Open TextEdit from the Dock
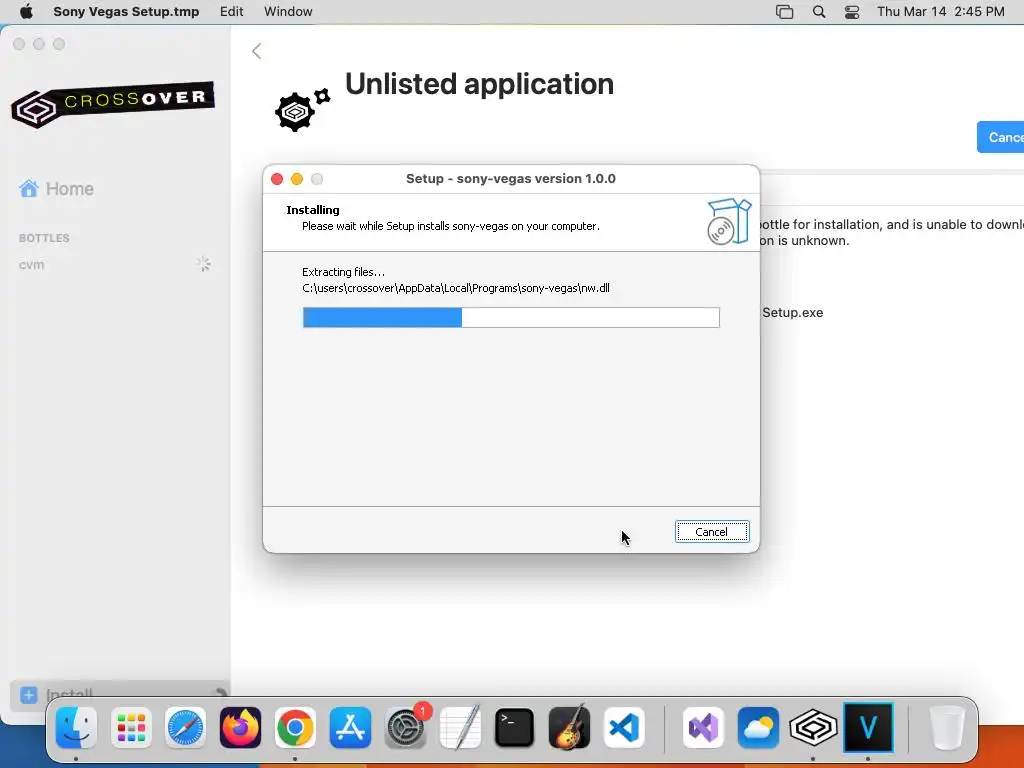 [x=460, y=728]
